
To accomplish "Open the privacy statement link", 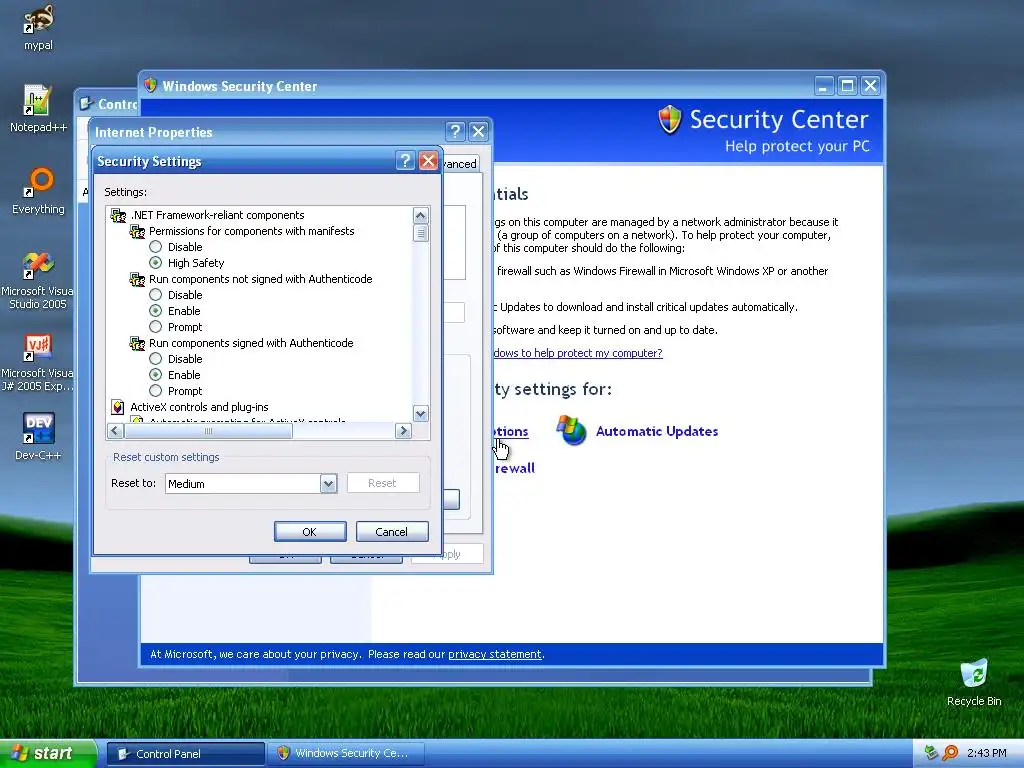I will coord(494,654).
